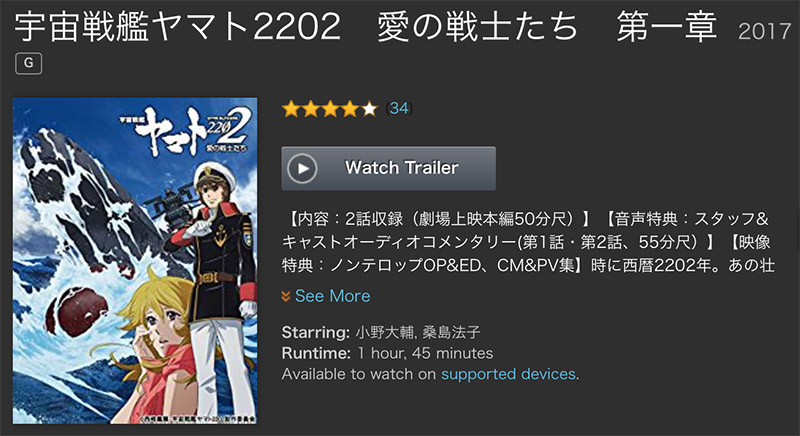Click the third gold rating star

(330, 109)
